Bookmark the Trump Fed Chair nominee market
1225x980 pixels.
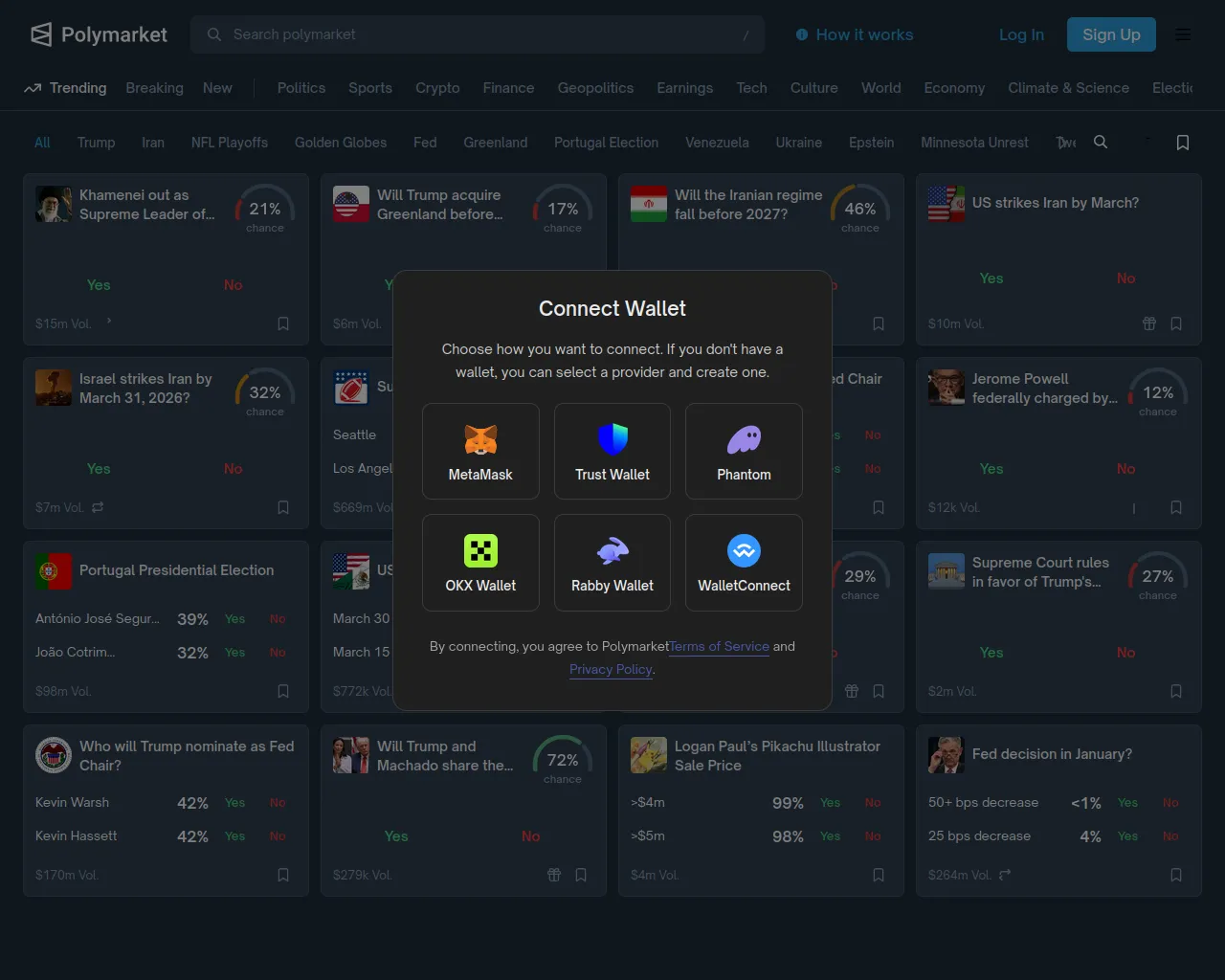coord(283,875)
